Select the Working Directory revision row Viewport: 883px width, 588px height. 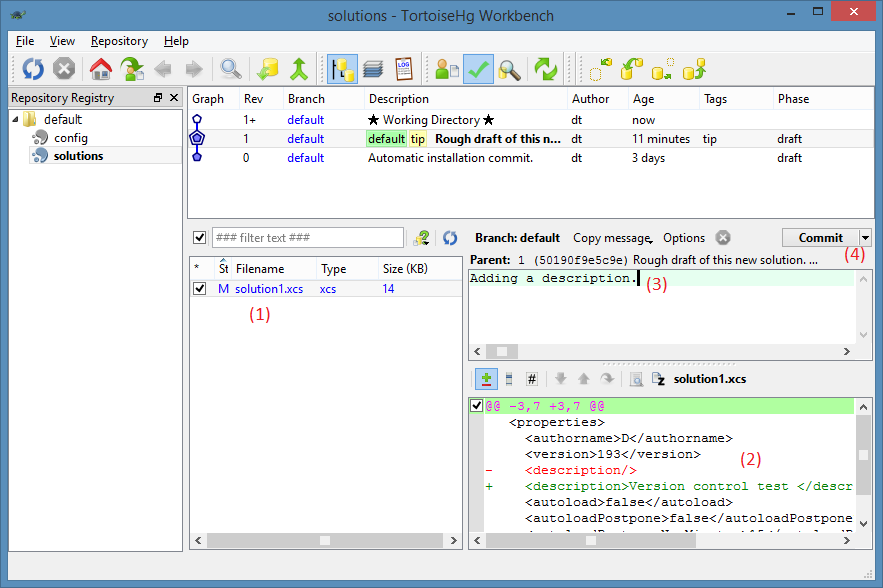[530, 119]
